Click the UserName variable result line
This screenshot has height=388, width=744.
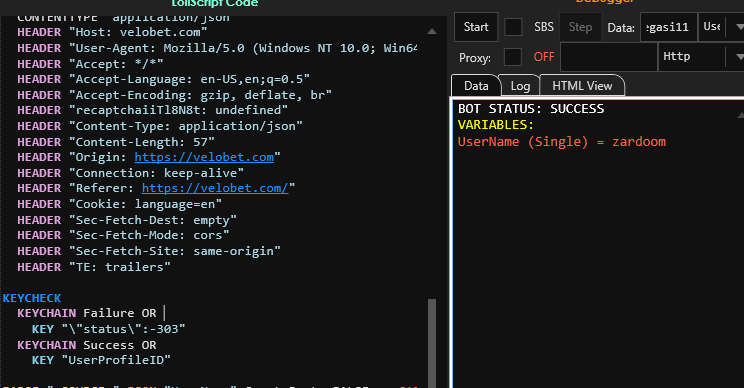point(562,142)
